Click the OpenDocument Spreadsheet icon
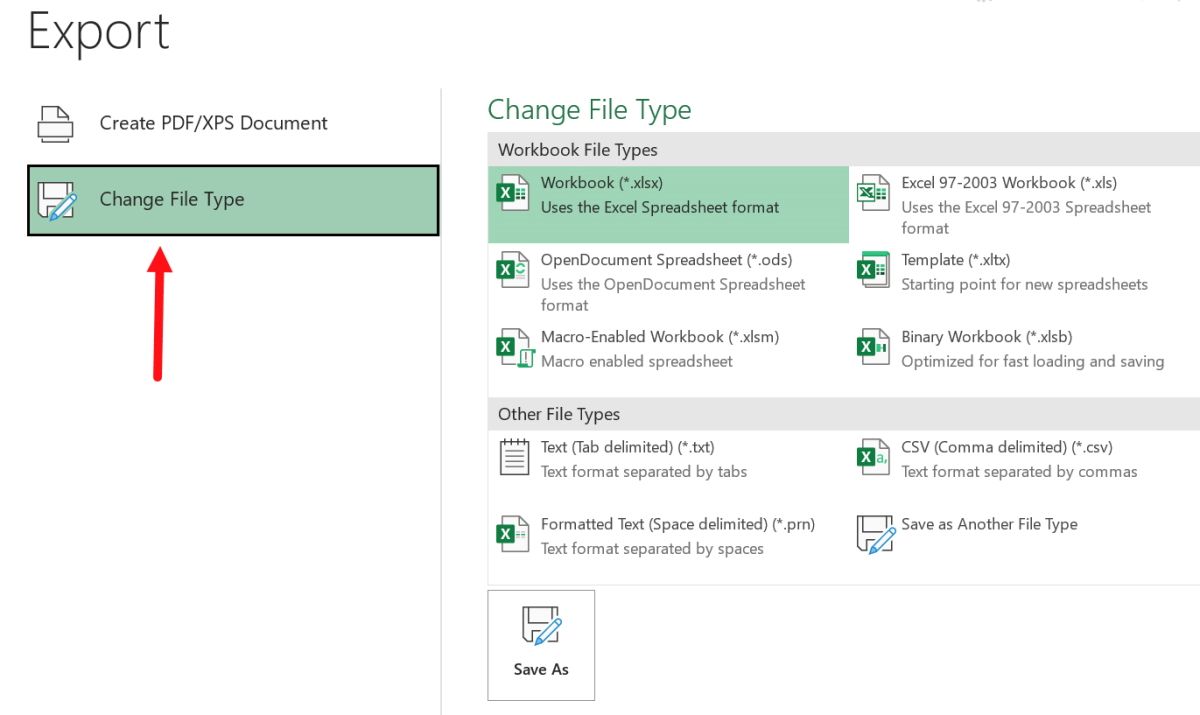Screen dimensions: 1200x715 coord(513,270)
